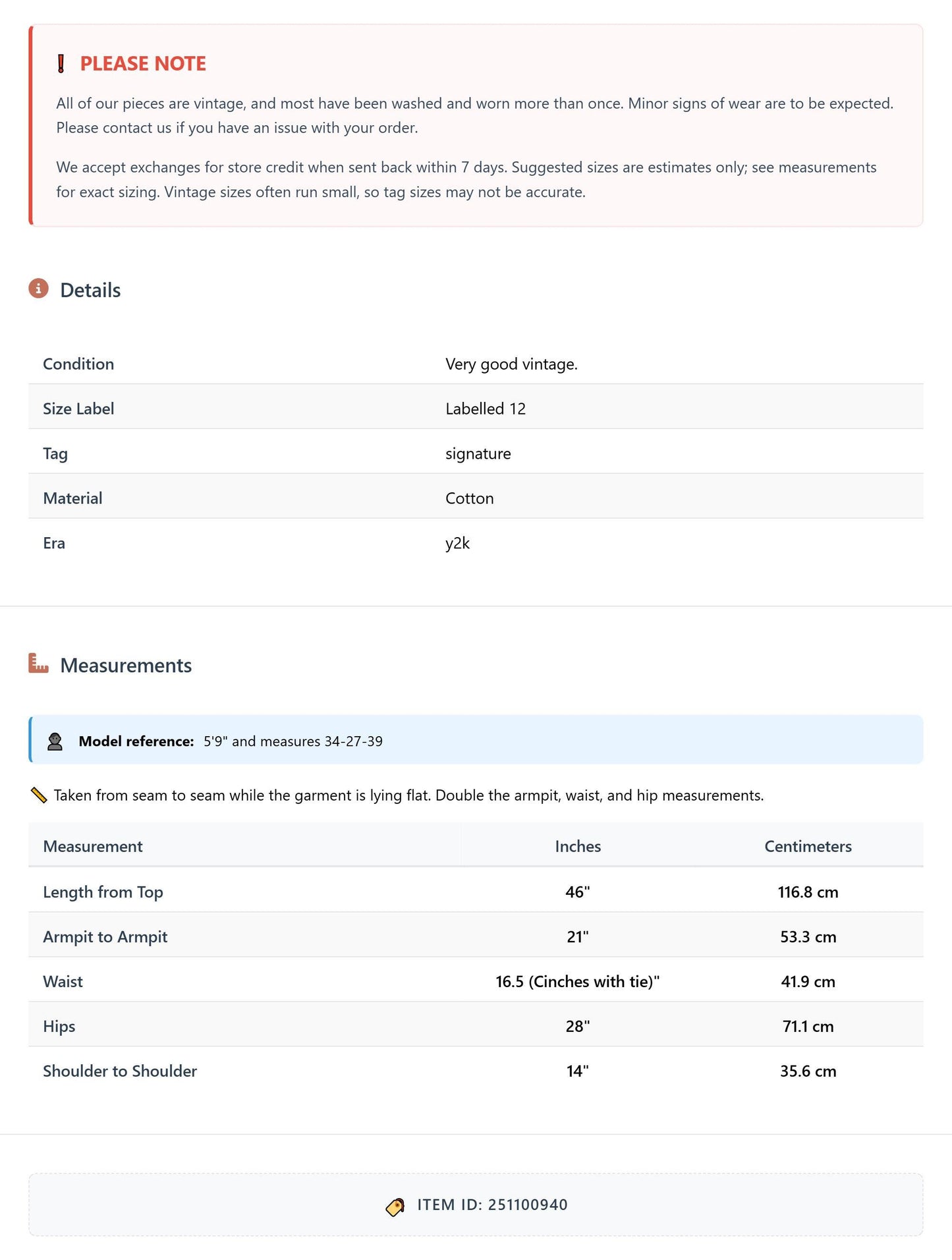Image resolution: width=952 pixels, height=1260 pixels.
Task: Click the Size Label value Labelled 12
Action: point(486,409)
